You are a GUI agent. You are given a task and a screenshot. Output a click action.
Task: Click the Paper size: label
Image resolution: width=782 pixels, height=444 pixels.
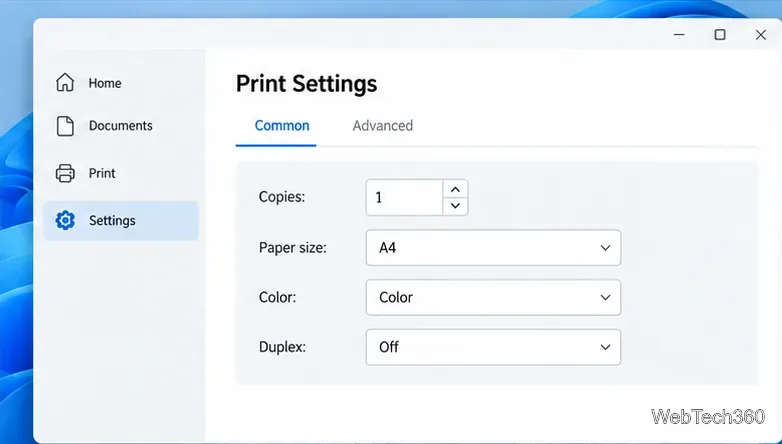293,247
